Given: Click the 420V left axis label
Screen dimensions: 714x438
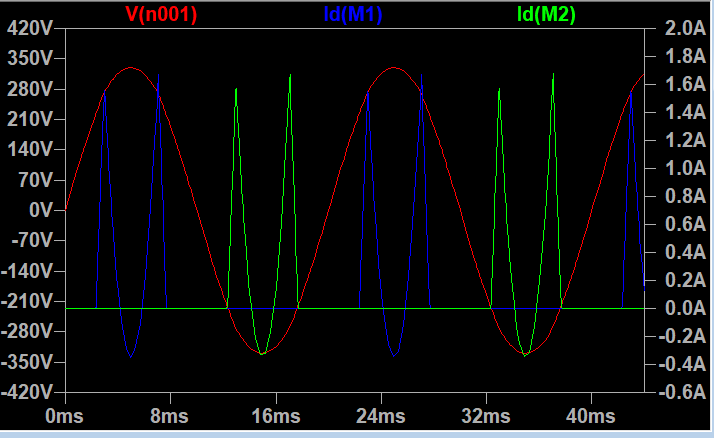Looking at the screenshot, I should pyautogui.click(x=30, y=29).
